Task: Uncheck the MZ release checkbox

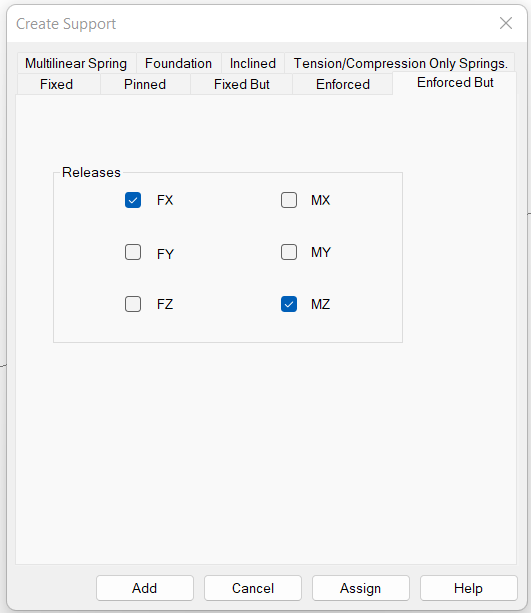Action: (x=289, y=304)
